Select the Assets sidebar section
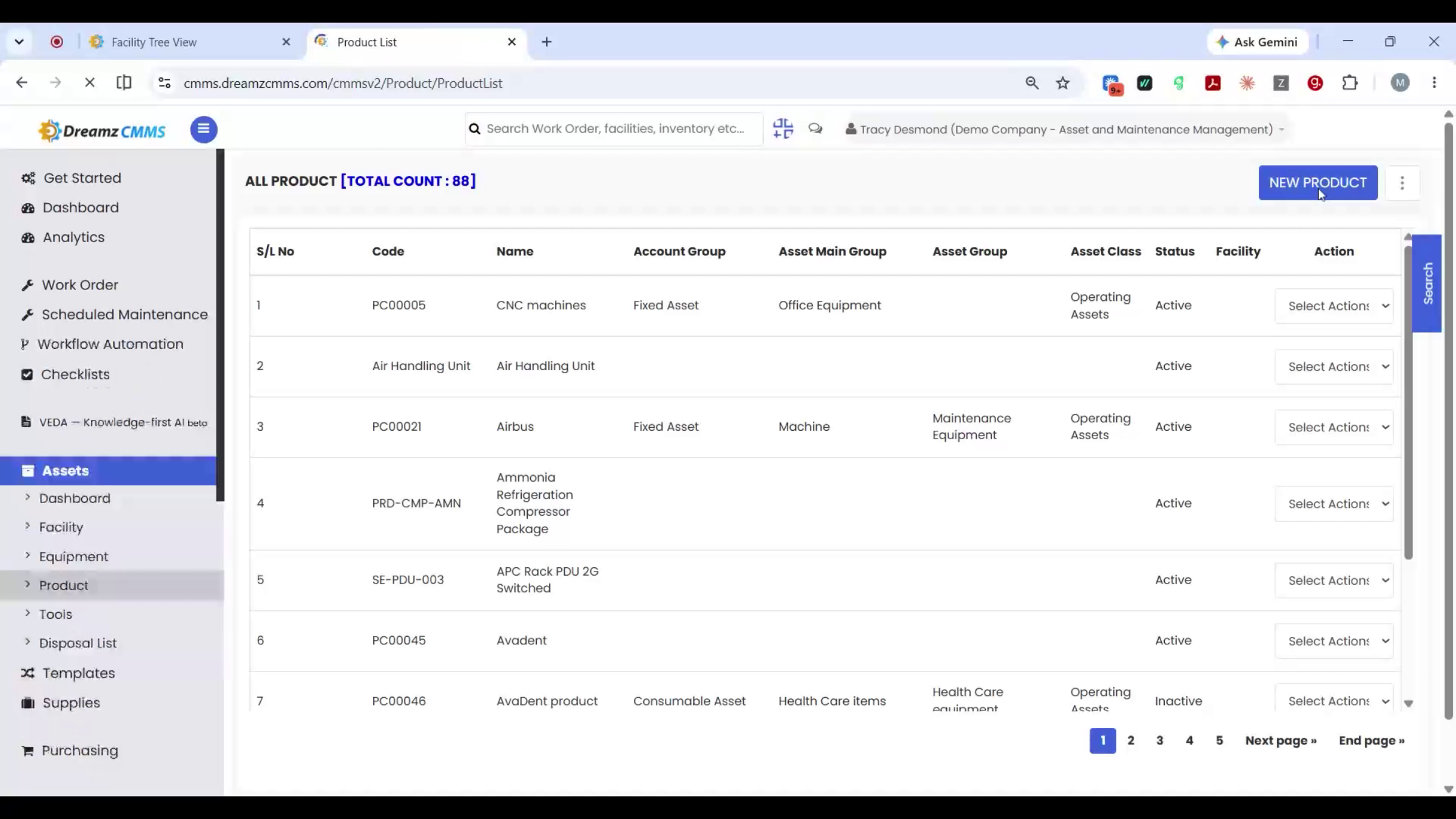This screenshot has height=819, width=1456. pyautogui.click(x=108, y=471)
